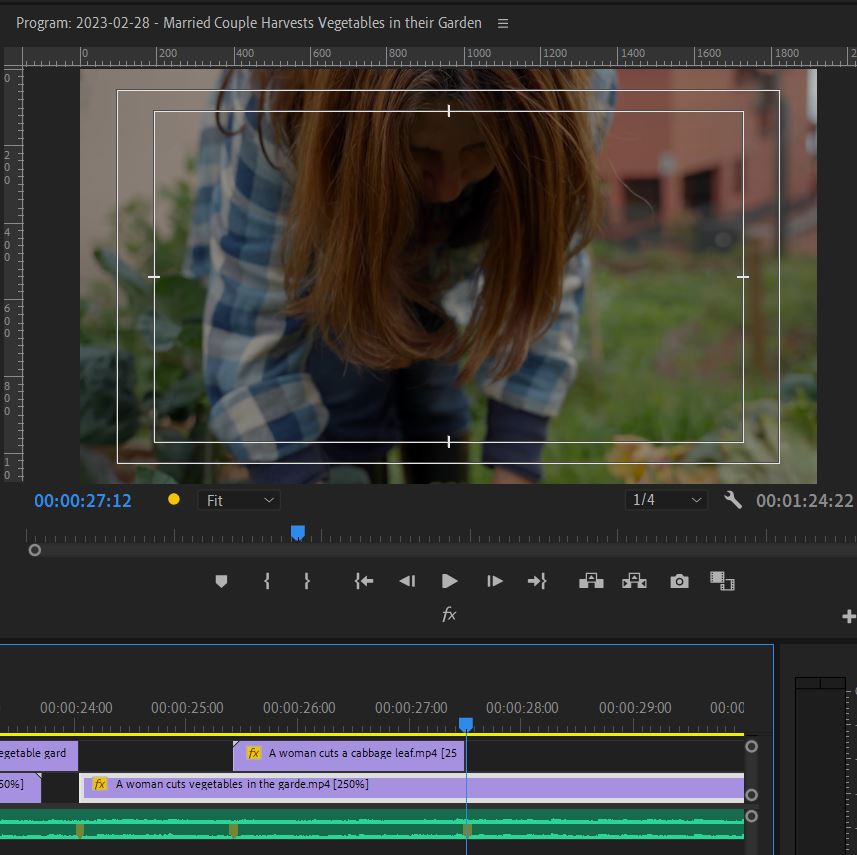
Task: Open the Program monitor panel menu
Action: [503, 24]
